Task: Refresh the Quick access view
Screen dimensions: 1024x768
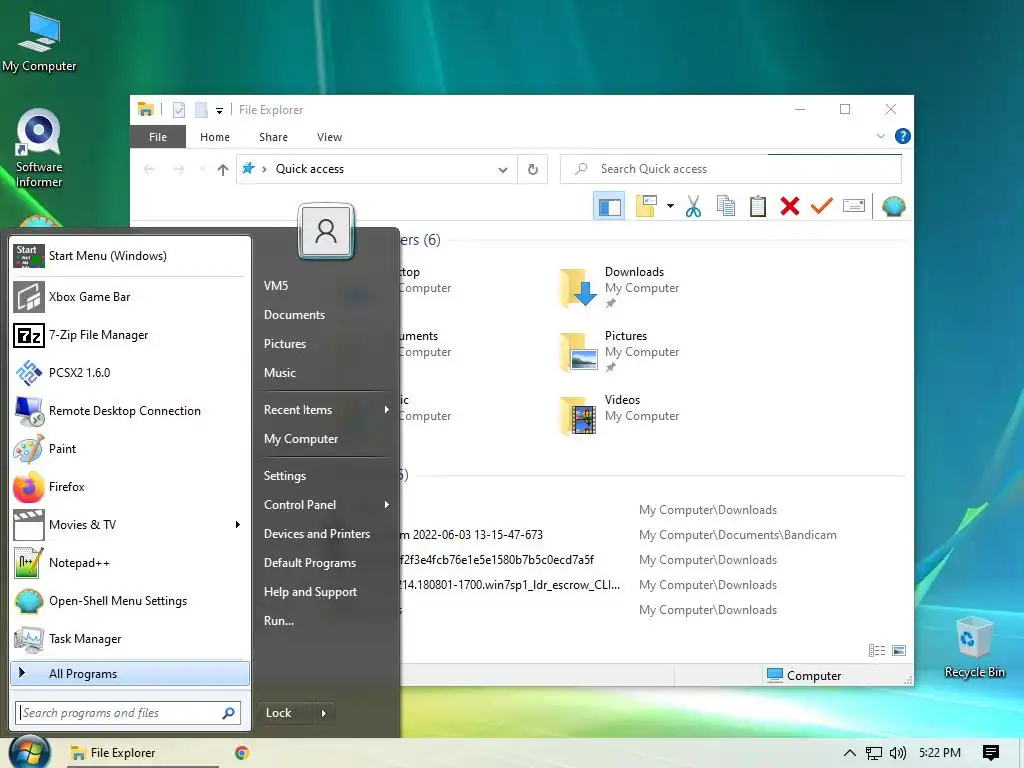Action: (x=533, y=170)
